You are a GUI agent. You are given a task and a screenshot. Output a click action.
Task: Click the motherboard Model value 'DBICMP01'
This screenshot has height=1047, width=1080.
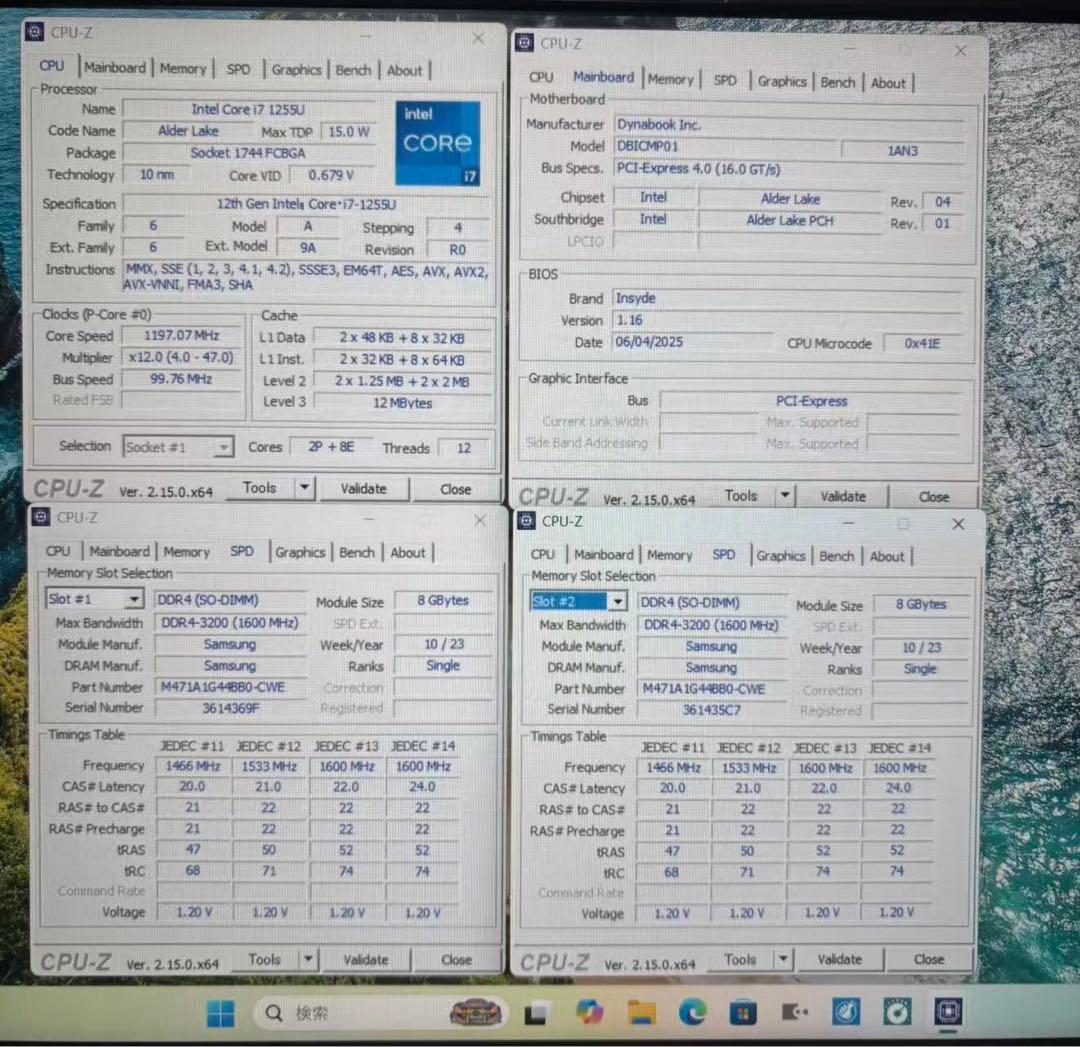tap(726, 146)
